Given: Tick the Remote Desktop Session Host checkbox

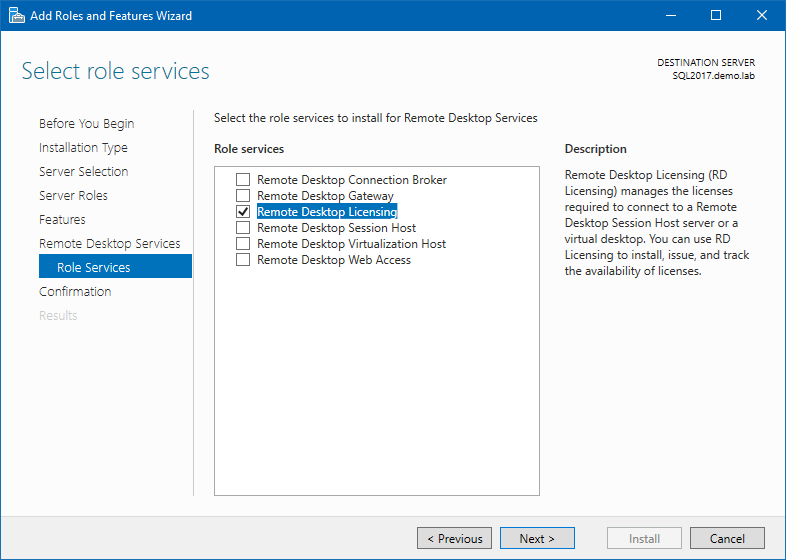Looking at the screenshot, I should tap(242, 228).
